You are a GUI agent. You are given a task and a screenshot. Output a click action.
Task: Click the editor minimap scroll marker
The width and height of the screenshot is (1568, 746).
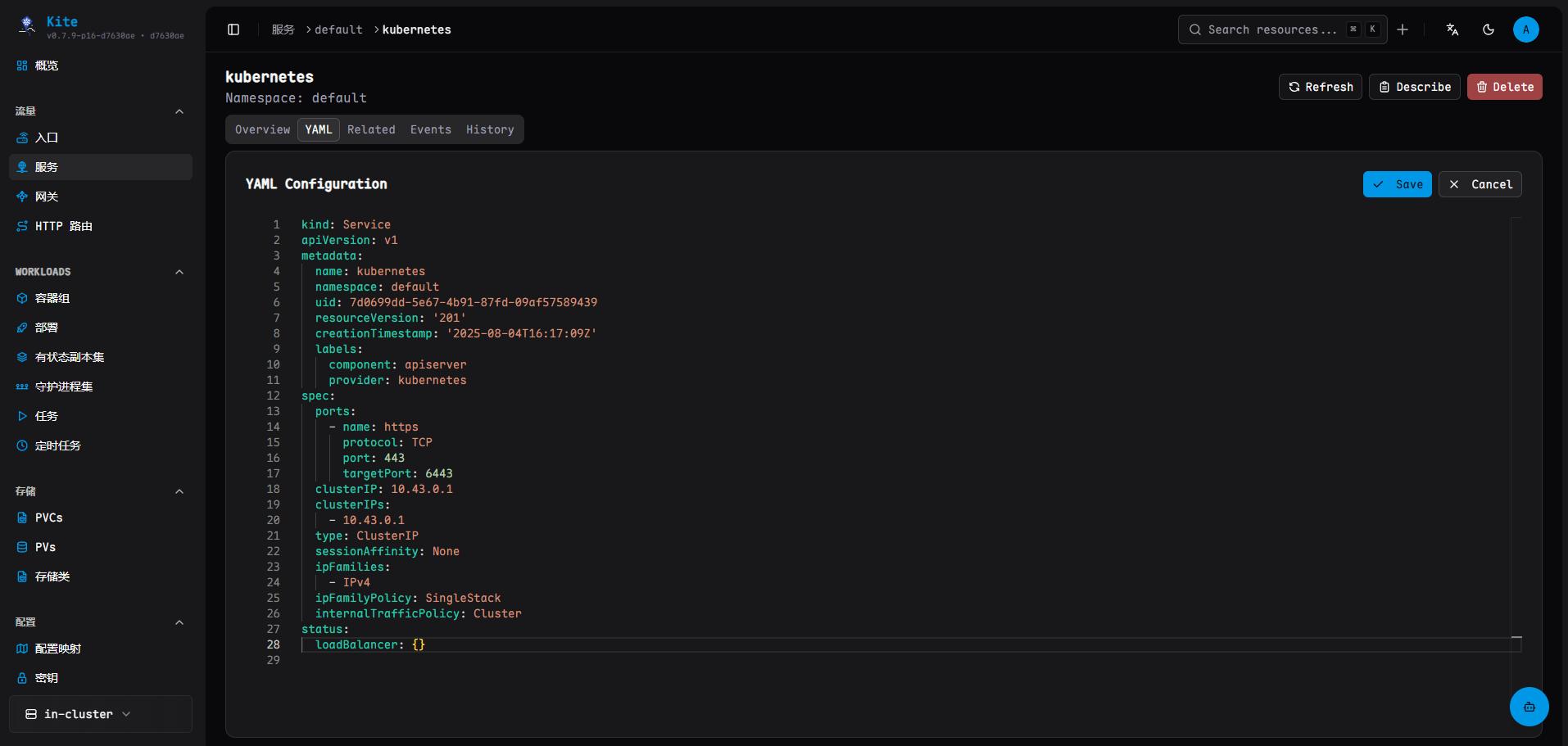[x=1516, y=637]
